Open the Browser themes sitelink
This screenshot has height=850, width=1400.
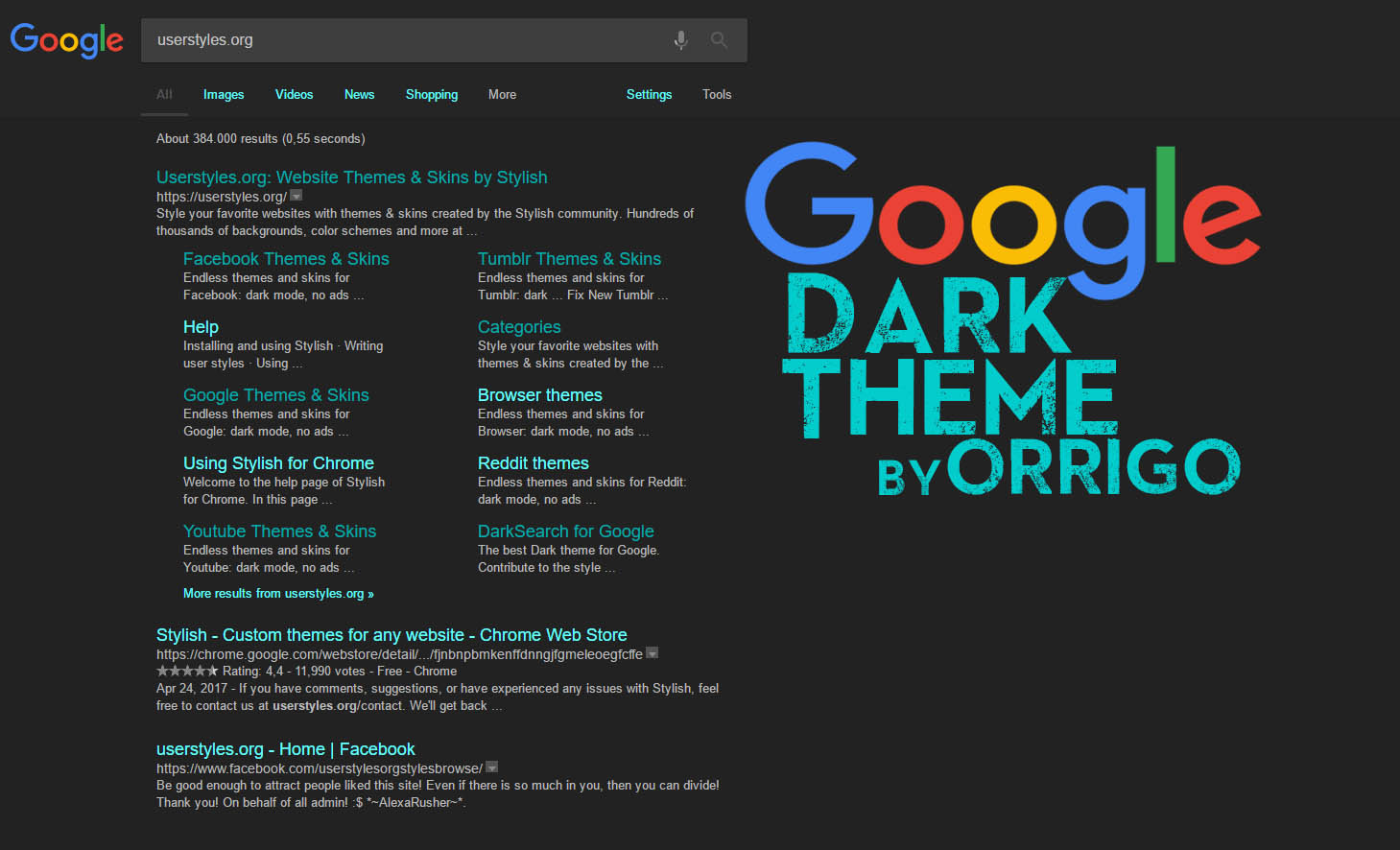540,395
